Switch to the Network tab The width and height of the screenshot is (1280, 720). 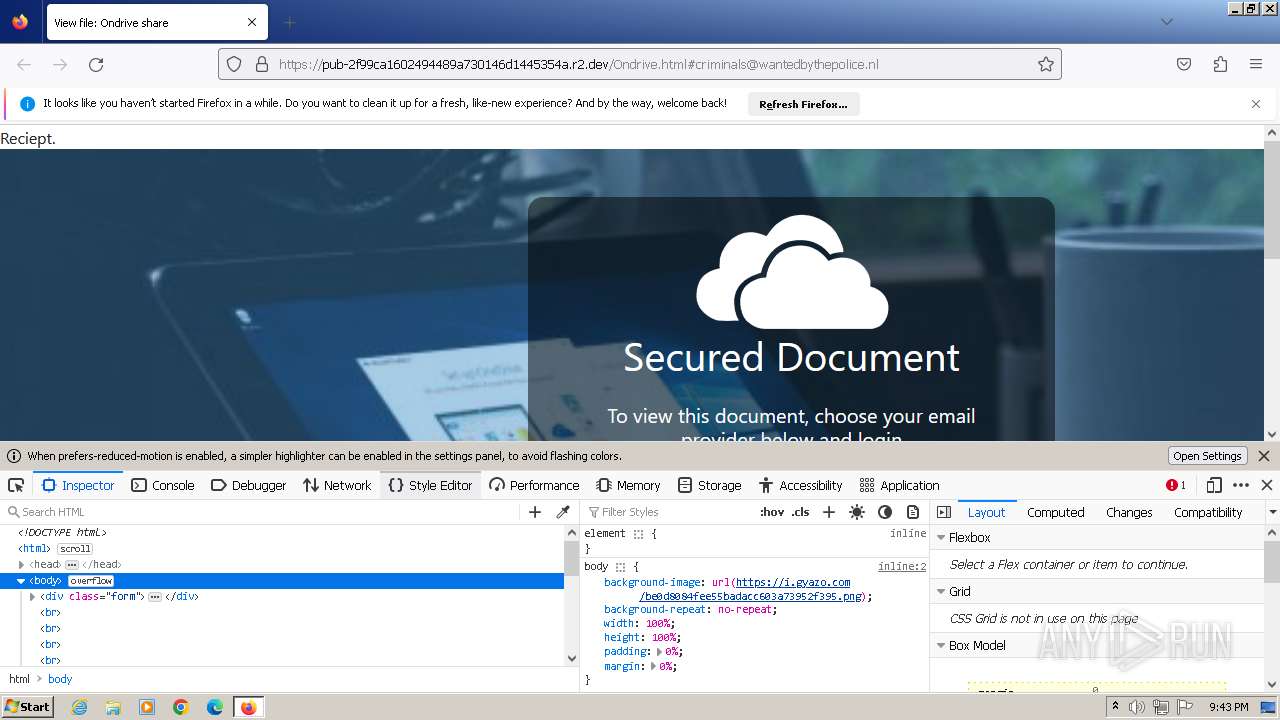point(337,485)
